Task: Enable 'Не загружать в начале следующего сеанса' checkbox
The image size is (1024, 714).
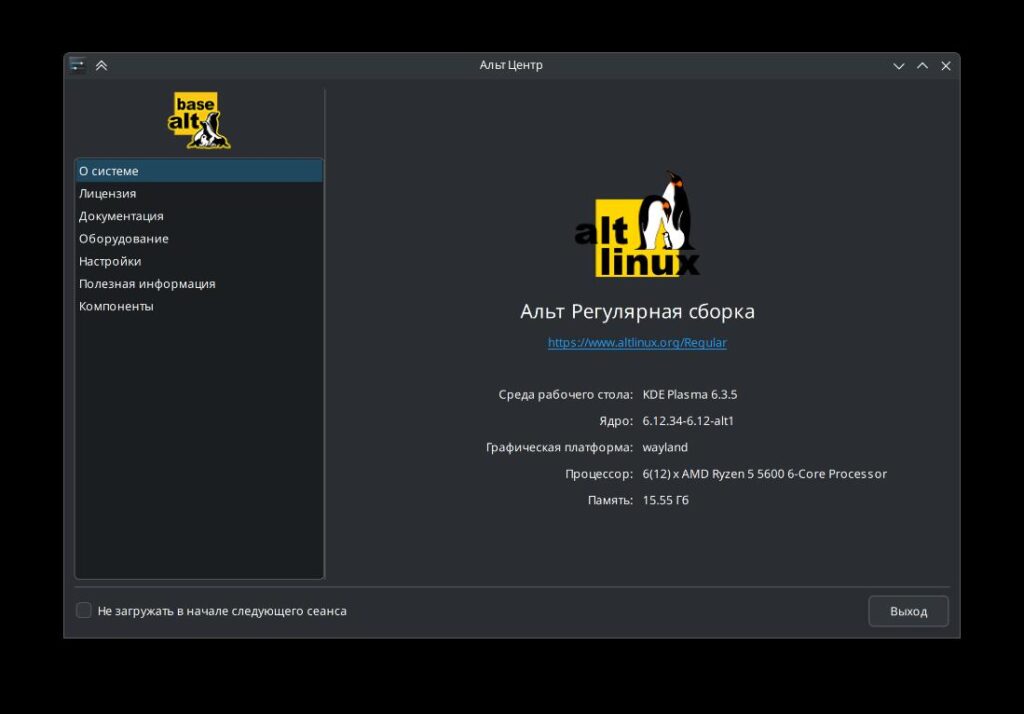Action: coord(84,610)
